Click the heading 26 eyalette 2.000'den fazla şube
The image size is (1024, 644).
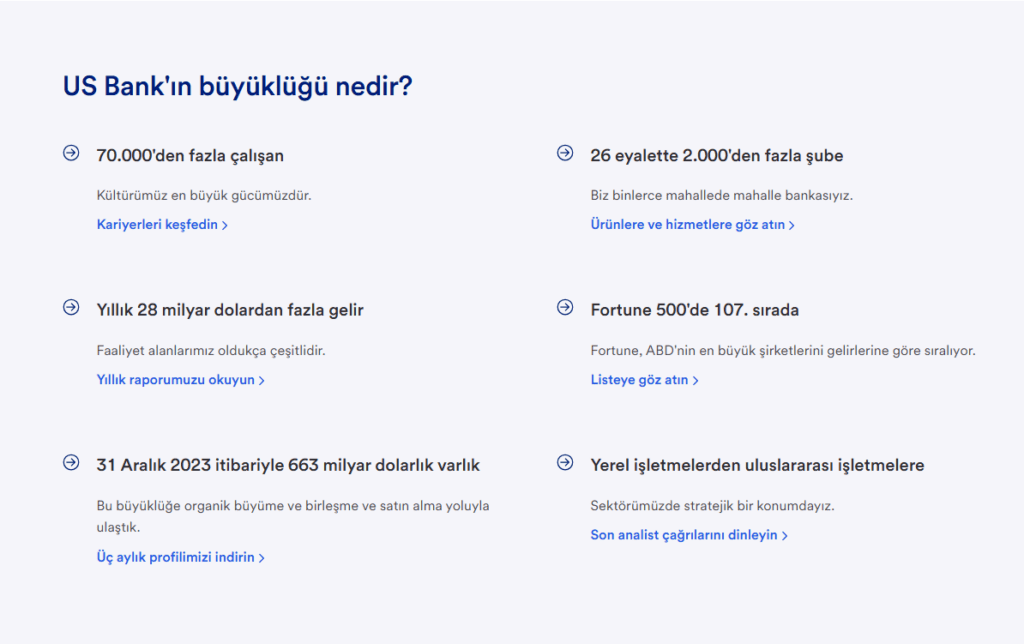tap(716, 156)
